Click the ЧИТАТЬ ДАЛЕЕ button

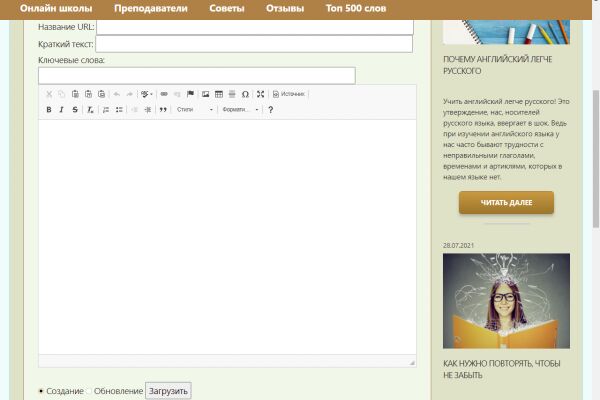[506, 202]
